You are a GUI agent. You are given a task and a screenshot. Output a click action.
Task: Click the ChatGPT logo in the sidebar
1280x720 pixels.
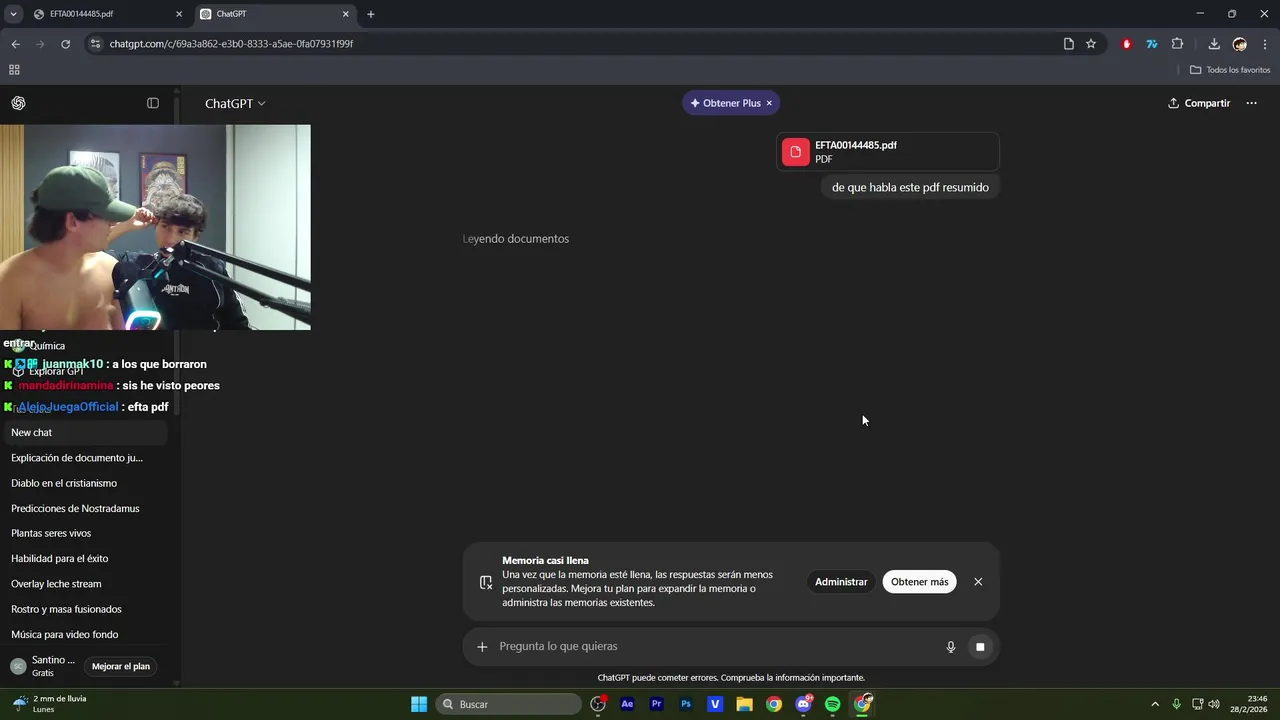18,103
